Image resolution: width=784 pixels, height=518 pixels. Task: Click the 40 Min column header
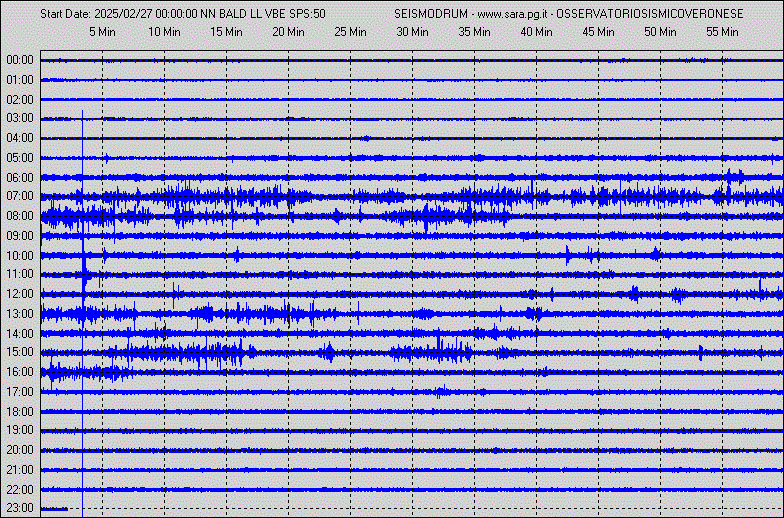536,32
